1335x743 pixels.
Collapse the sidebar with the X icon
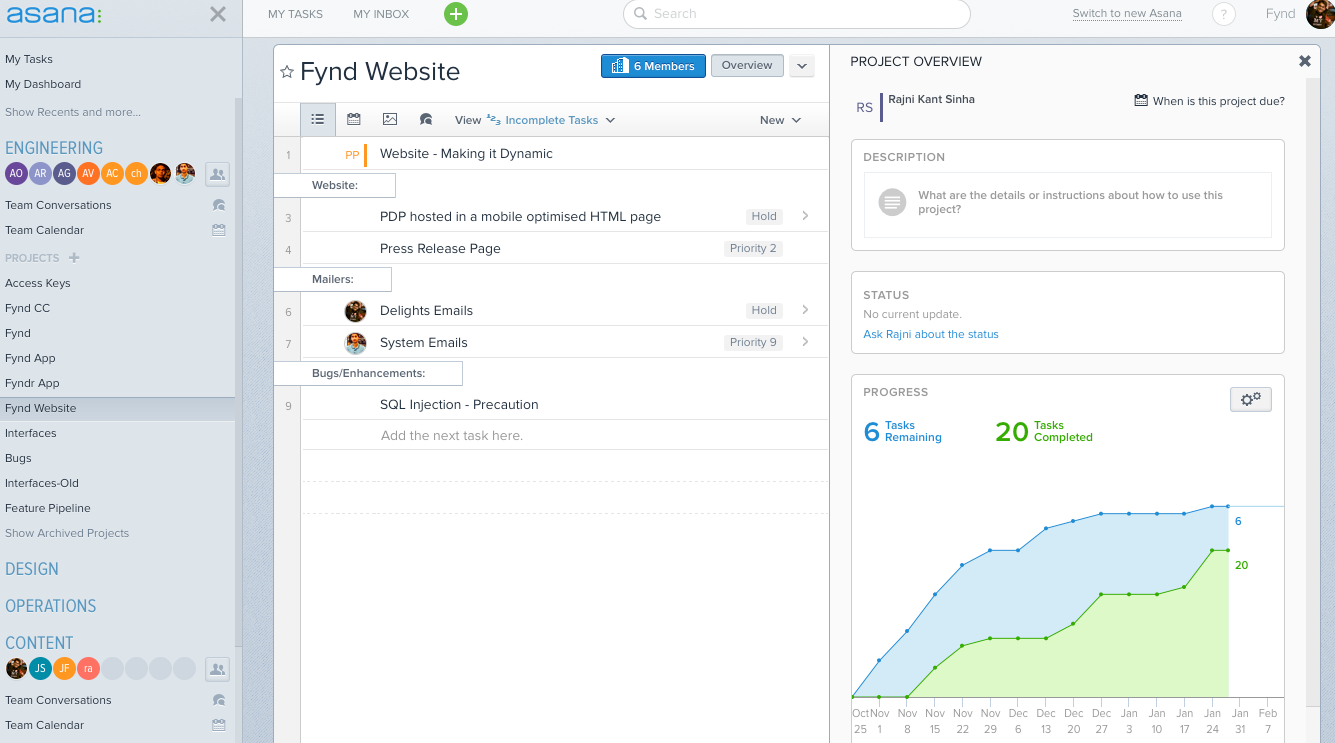click(218, 14)
